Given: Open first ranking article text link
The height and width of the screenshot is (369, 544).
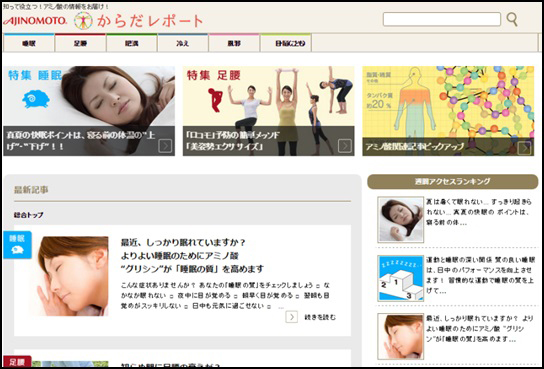Looking at the screenshot, I should [479, 212].
